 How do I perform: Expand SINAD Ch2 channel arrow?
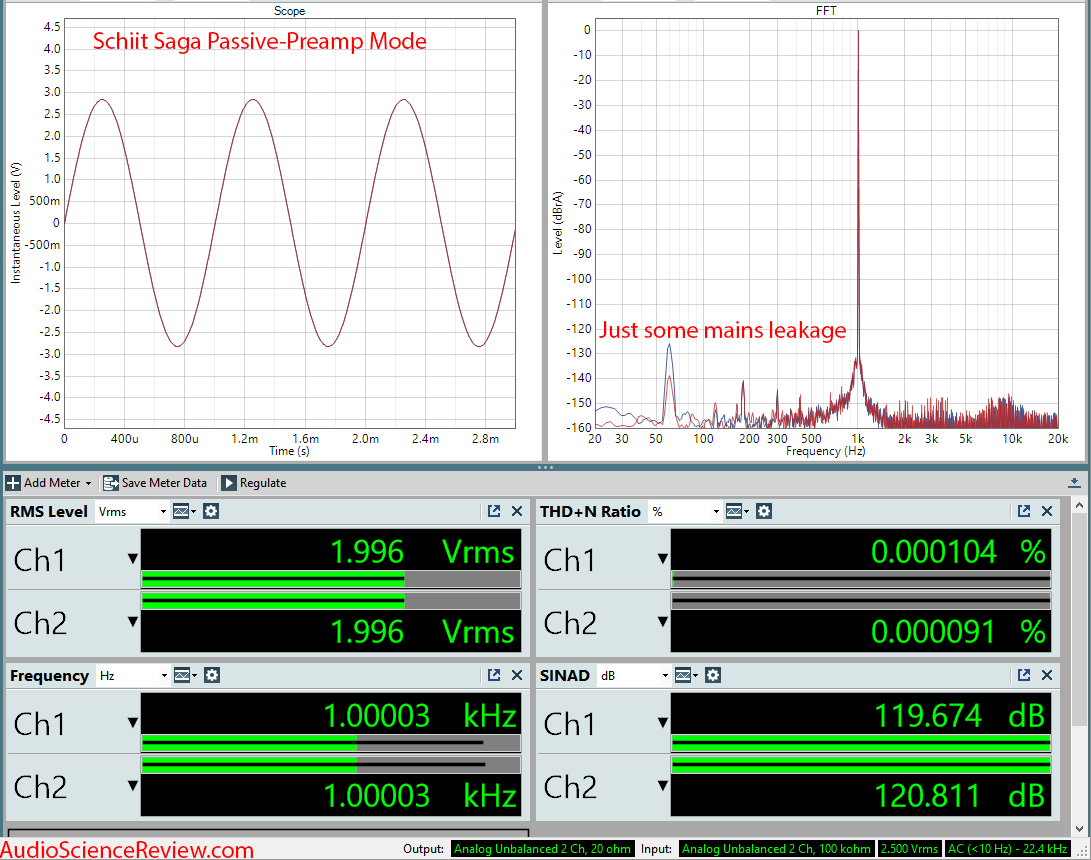pos(663,786)
